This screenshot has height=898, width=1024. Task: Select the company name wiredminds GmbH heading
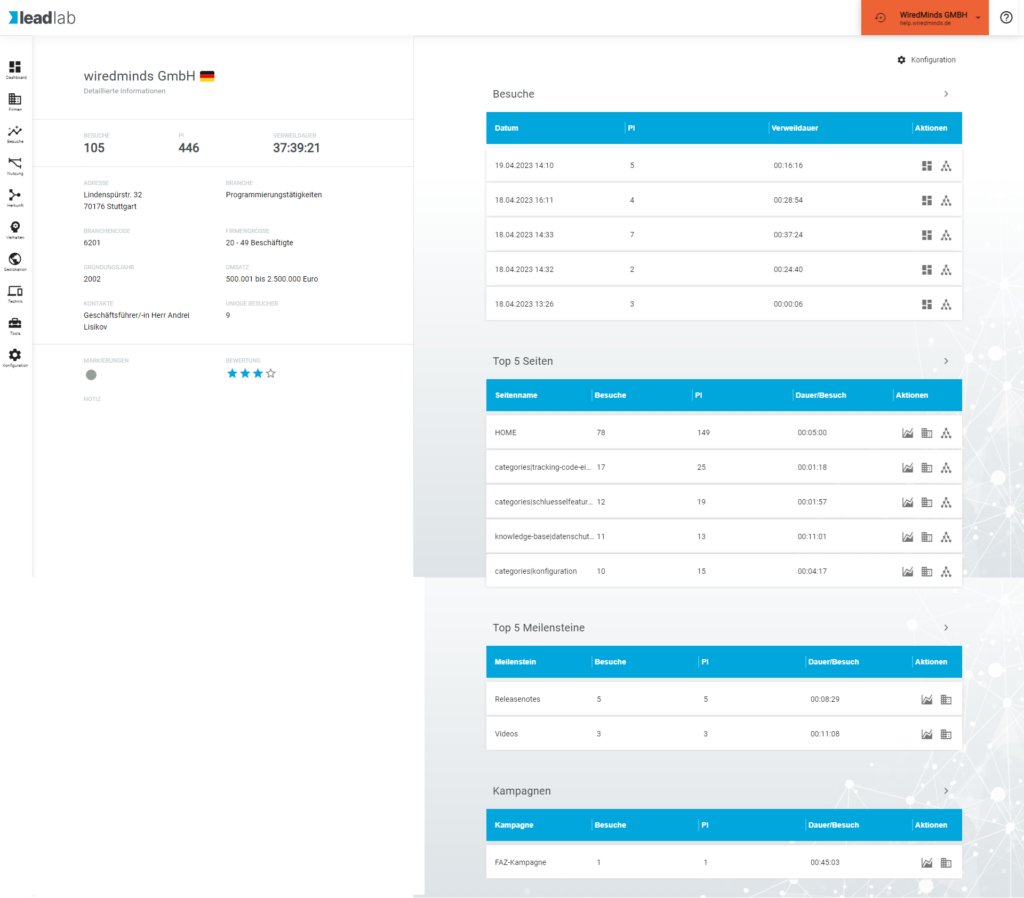[x=139, y=76]
